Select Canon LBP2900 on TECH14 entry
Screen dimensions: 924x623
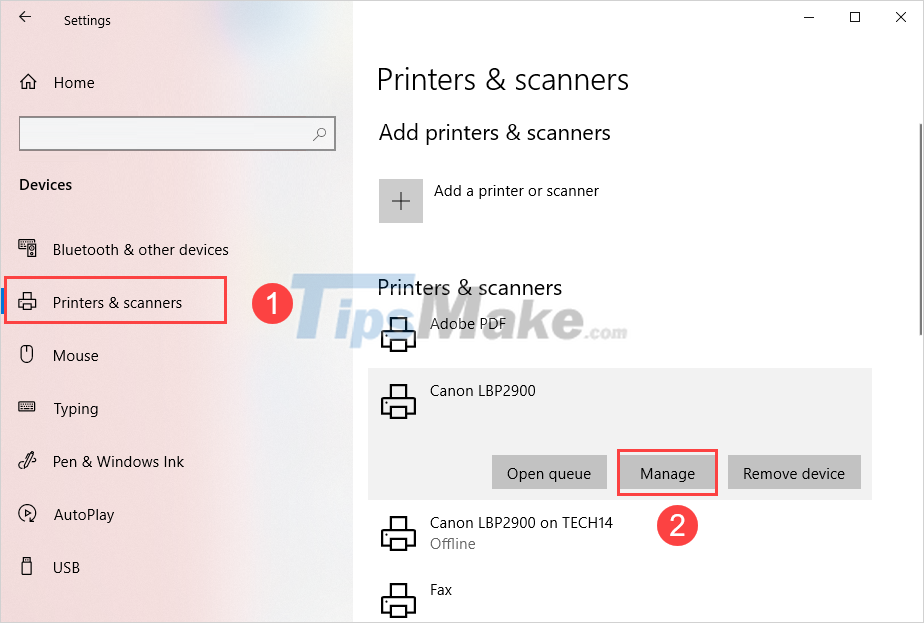point(619,533)
